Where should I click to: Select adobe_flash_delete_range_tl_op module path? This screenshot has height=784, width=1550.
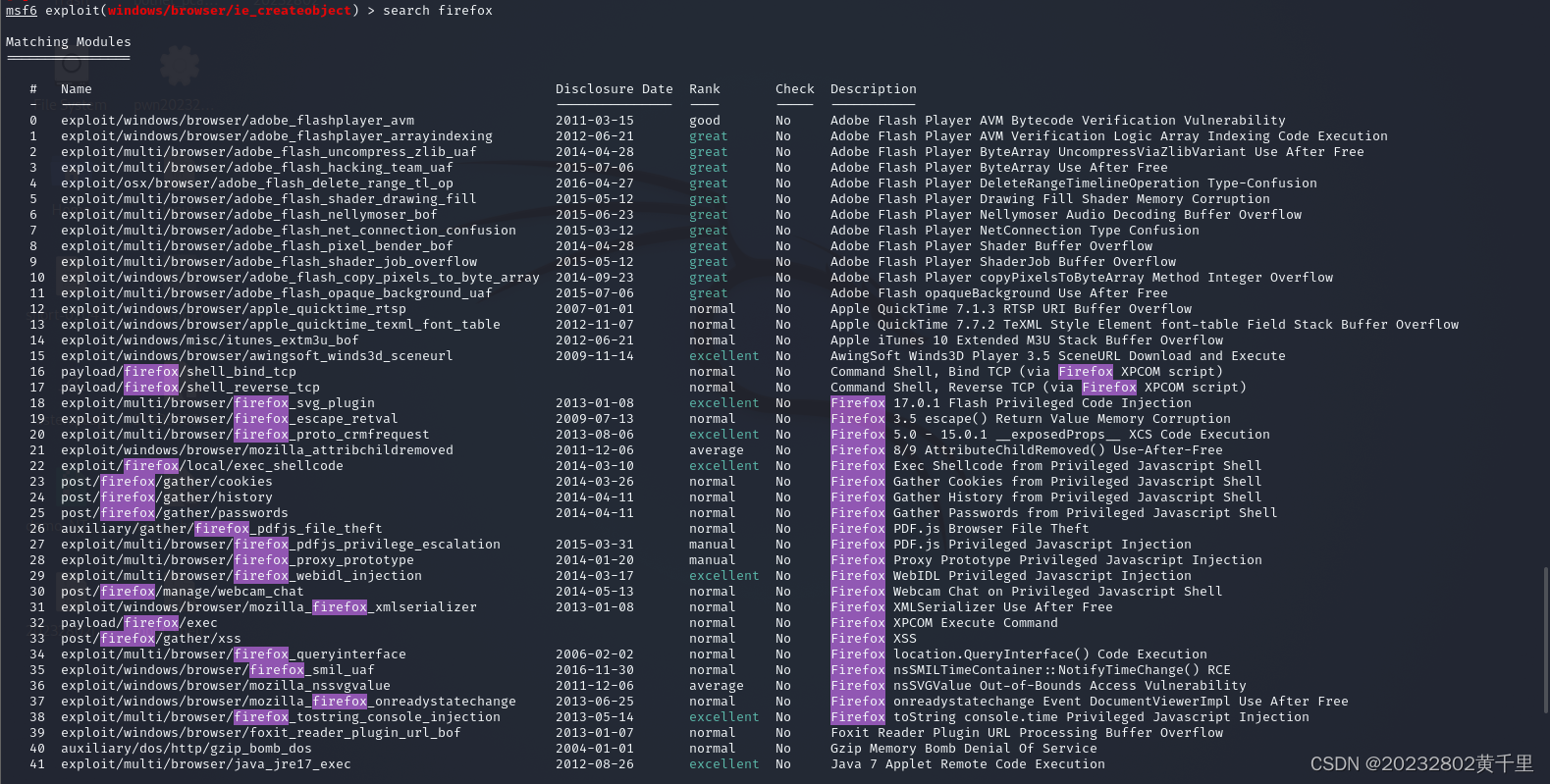pos(257,183)
